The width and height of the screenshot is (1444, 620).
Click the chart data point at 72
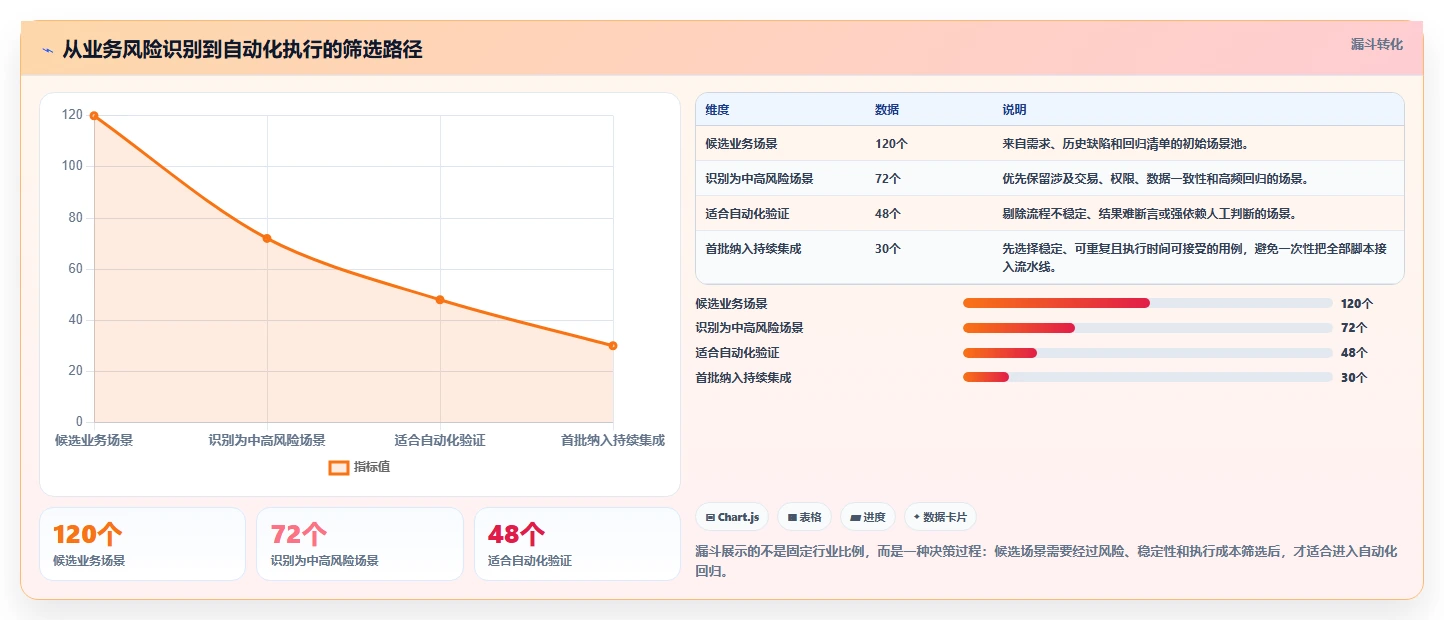coord(267,238)
